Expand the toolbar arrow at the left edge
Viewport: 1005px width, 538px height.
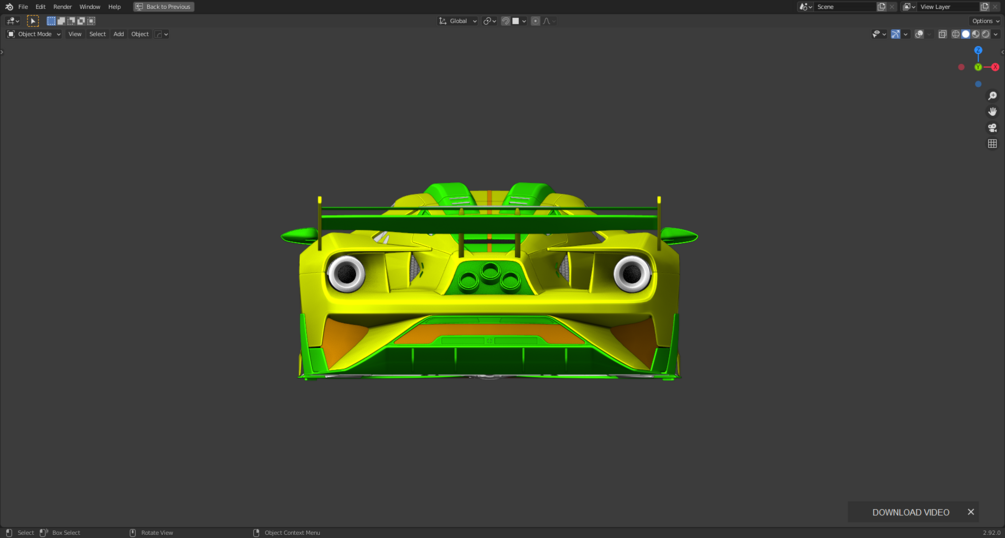click(x=2, y=52)
